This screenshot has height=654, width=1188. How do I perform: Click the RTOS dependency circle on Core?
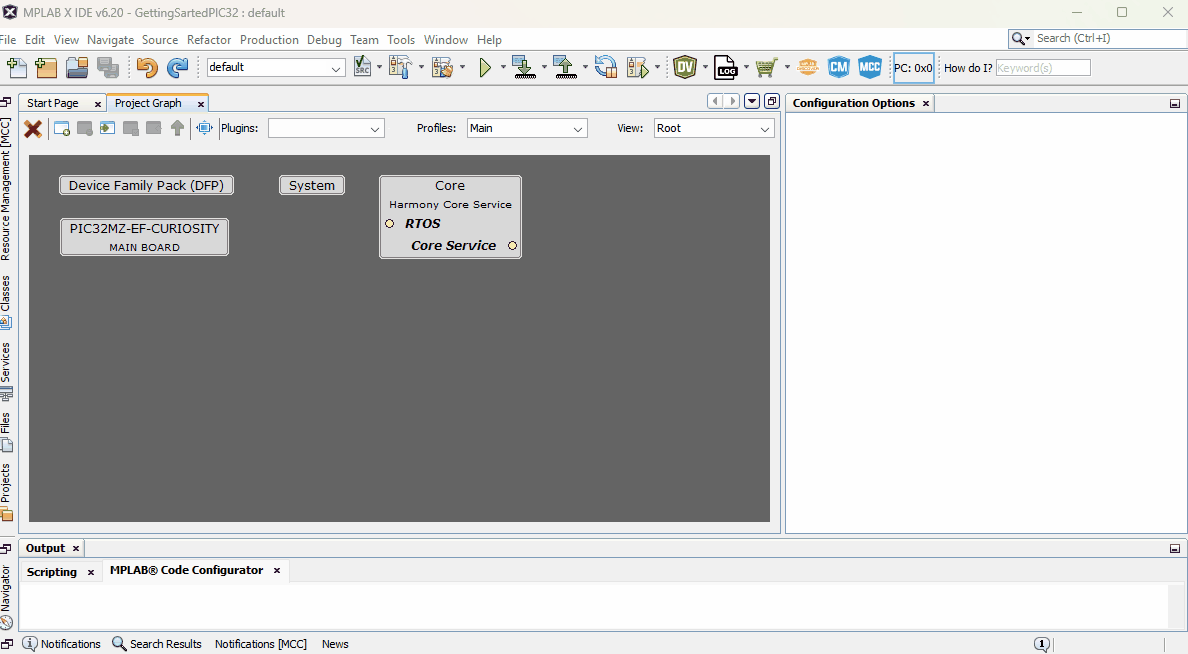(x=389, y=224)
